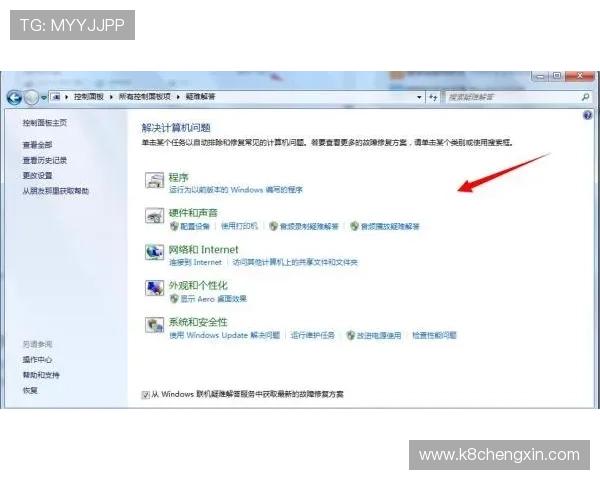
Task: Open the 系统和安全性 heading
Action: pyautogui.click(x=198, y=322)
